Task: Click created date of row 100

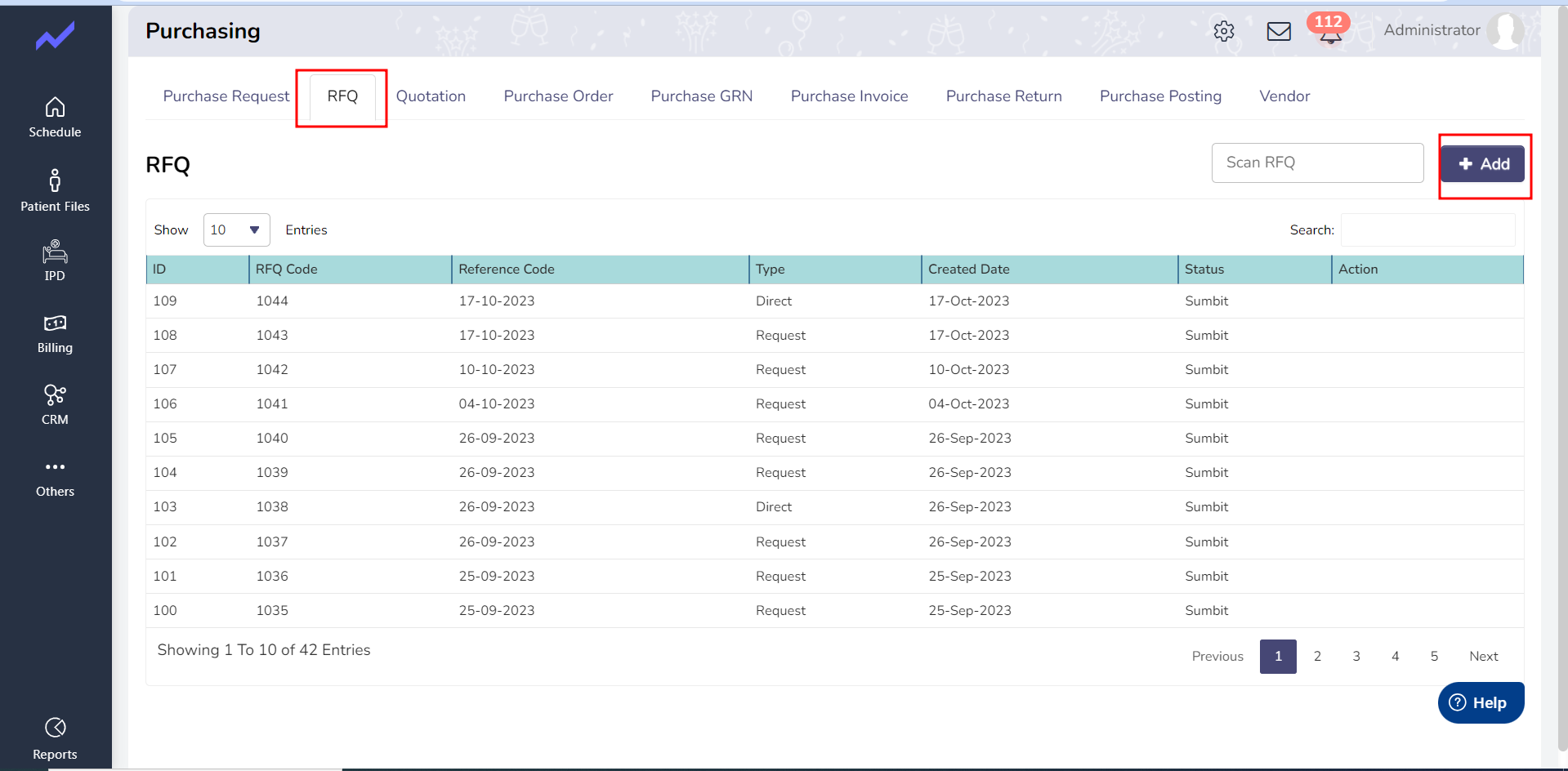Action: click(x=970, y=611)
